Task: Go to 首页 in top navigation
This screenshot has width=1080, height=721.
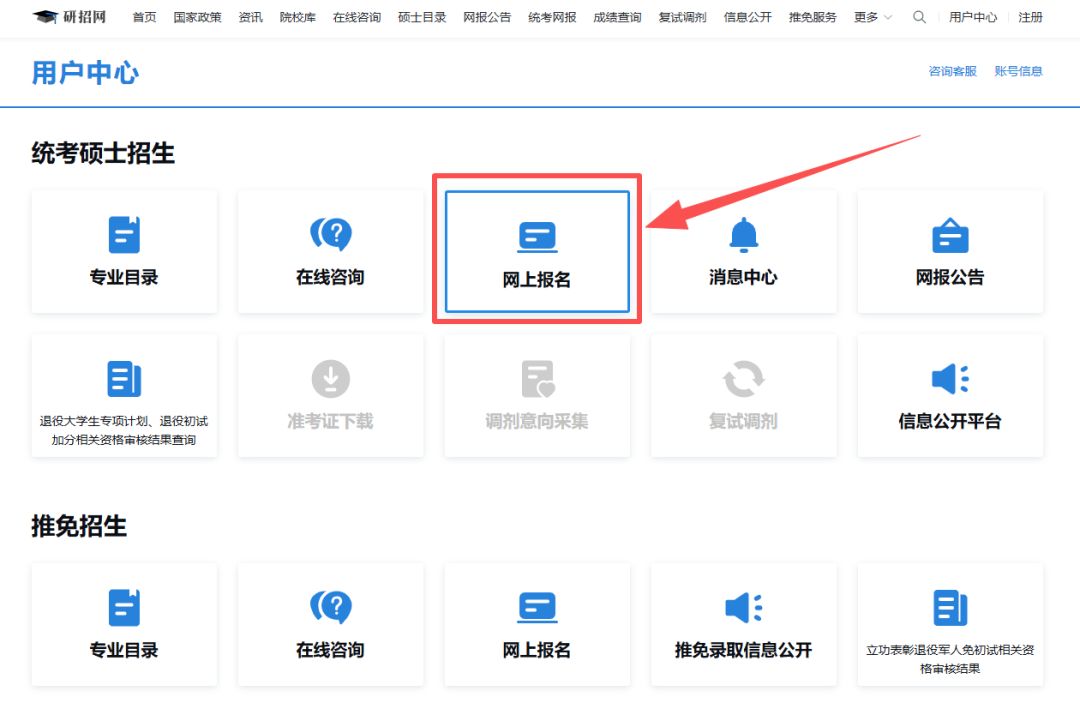Action: click(144, 17)
